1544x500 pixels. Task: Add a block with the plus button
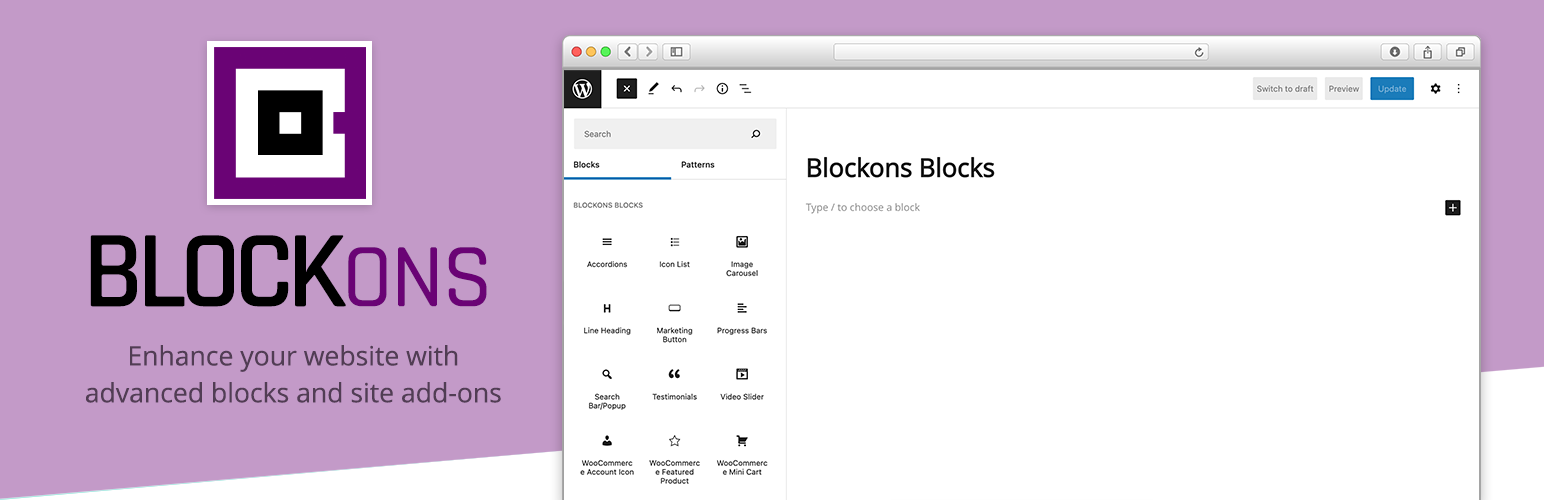pyautogui.click(x=1453, y=208)
